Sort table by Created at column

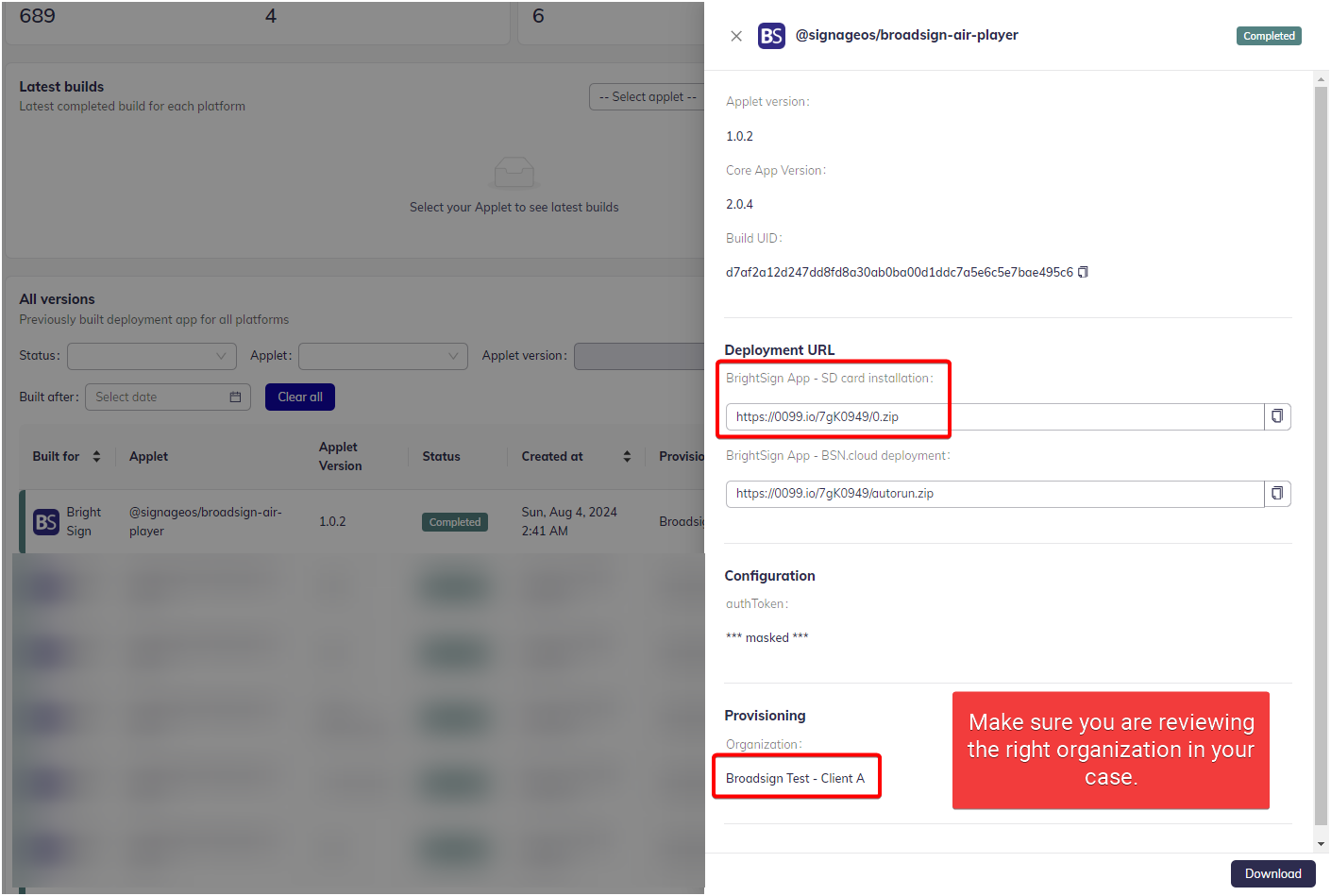[627, 457]
